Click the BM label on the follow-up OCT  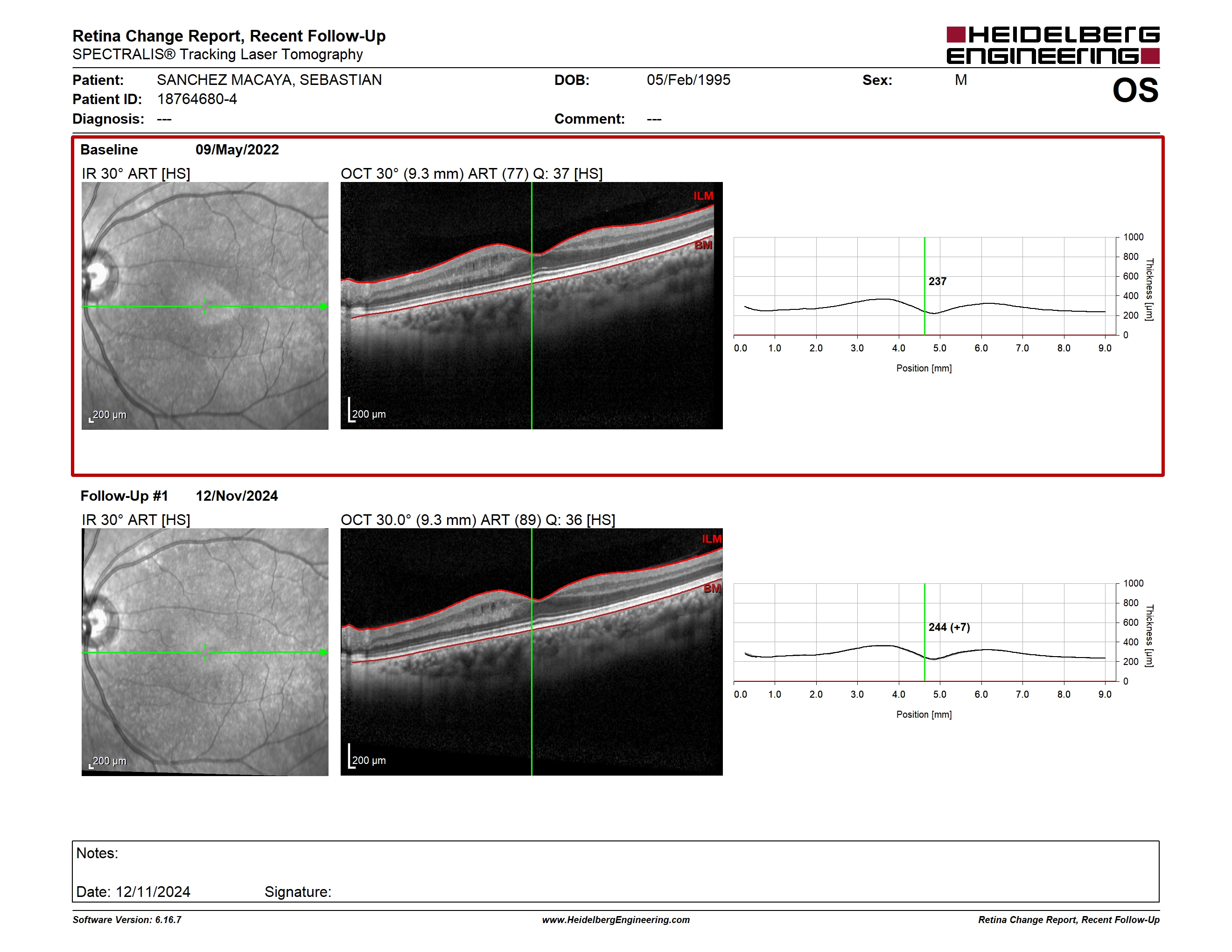(x=713, y=589)
